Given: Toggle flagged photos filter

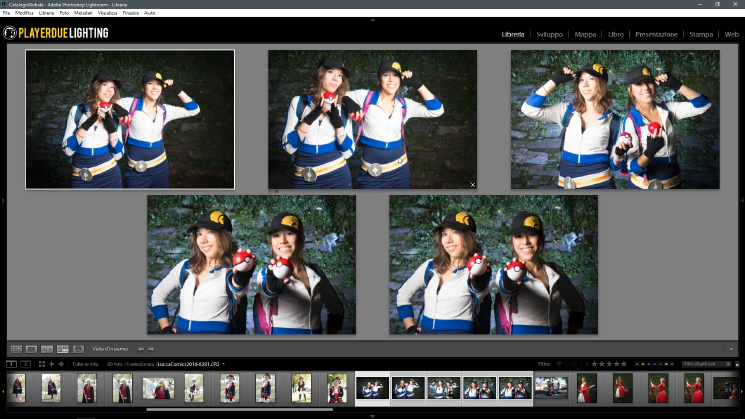Looking at the screenshot, I should tap(559, 364).
